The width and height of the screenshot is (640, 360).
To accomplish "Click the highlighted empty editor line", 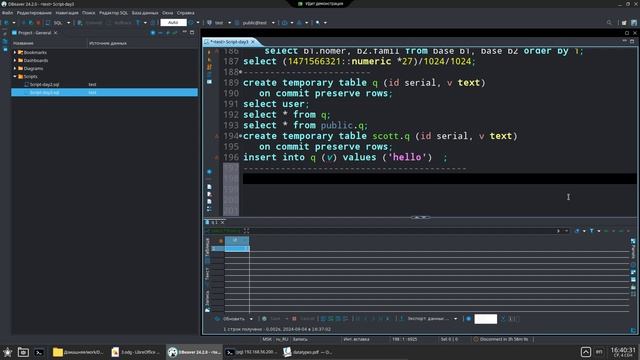I will click(440, 179).
